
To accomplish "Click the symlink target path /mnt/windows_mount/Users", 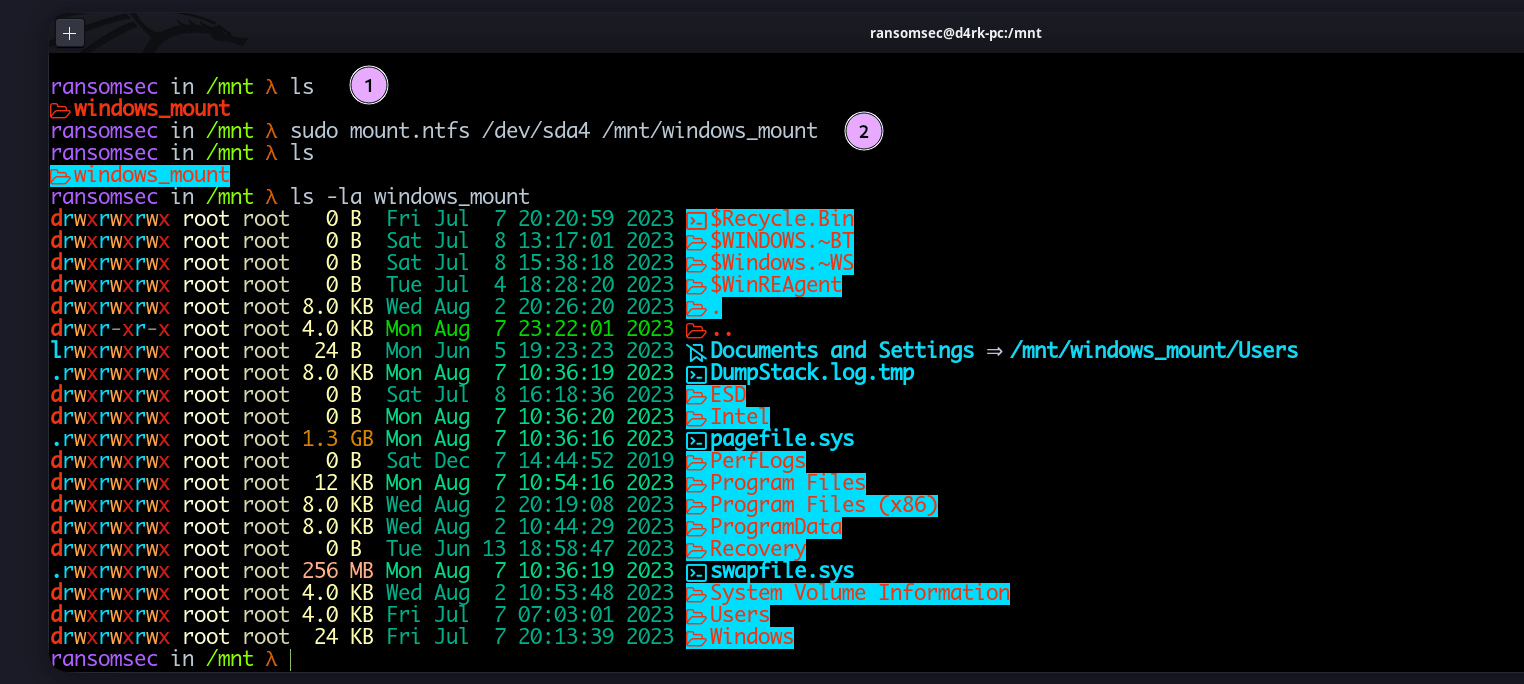I will click(x=1155, y=350).
